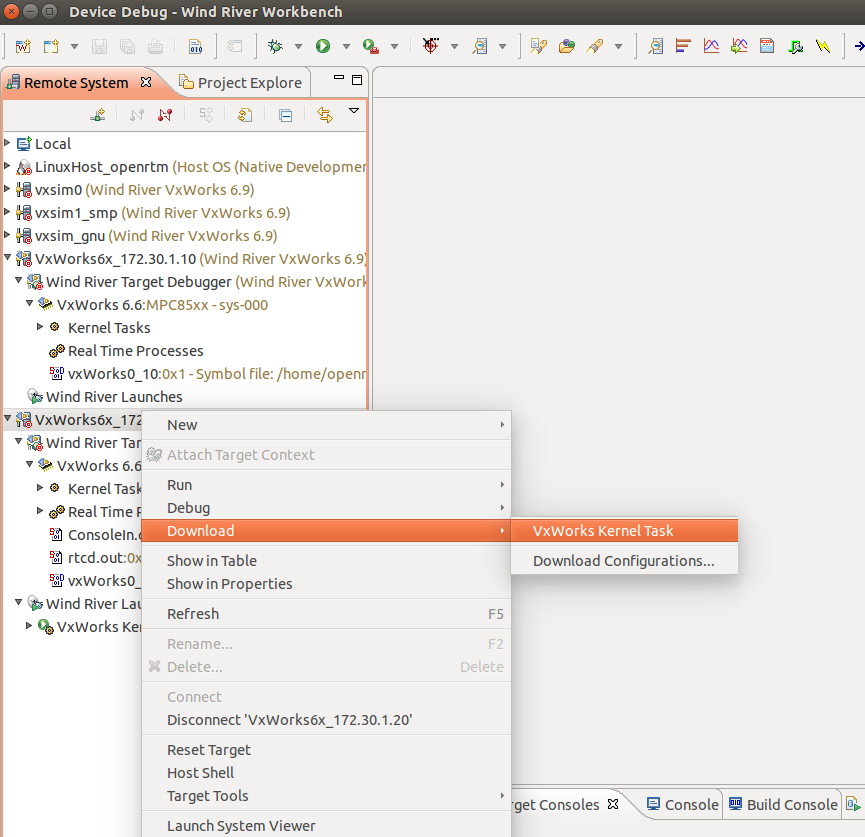Collapse the VxWorks6x_172.30.1.10 node
The width and height of the screenshot is (865, 837).
click(7, 258)
